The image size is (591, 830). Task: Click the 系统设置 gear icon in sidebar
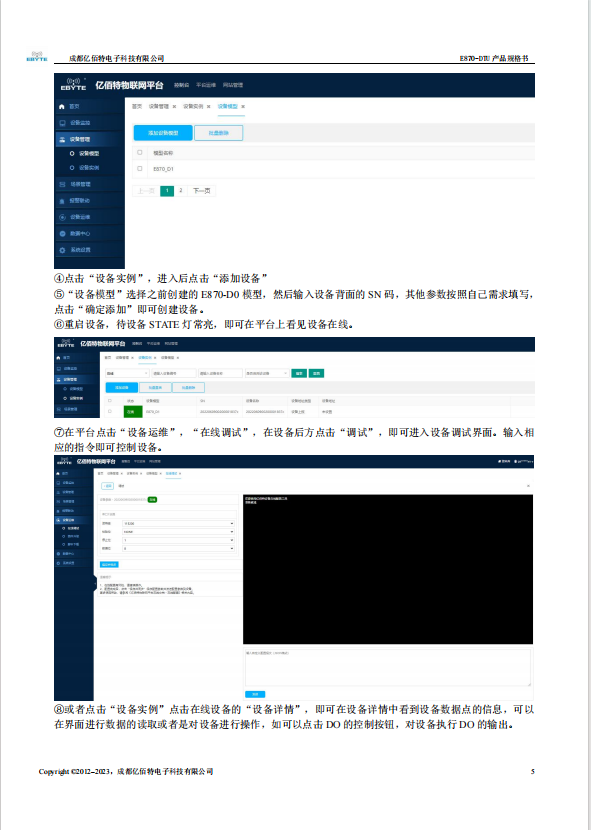(x=62, y=250)
